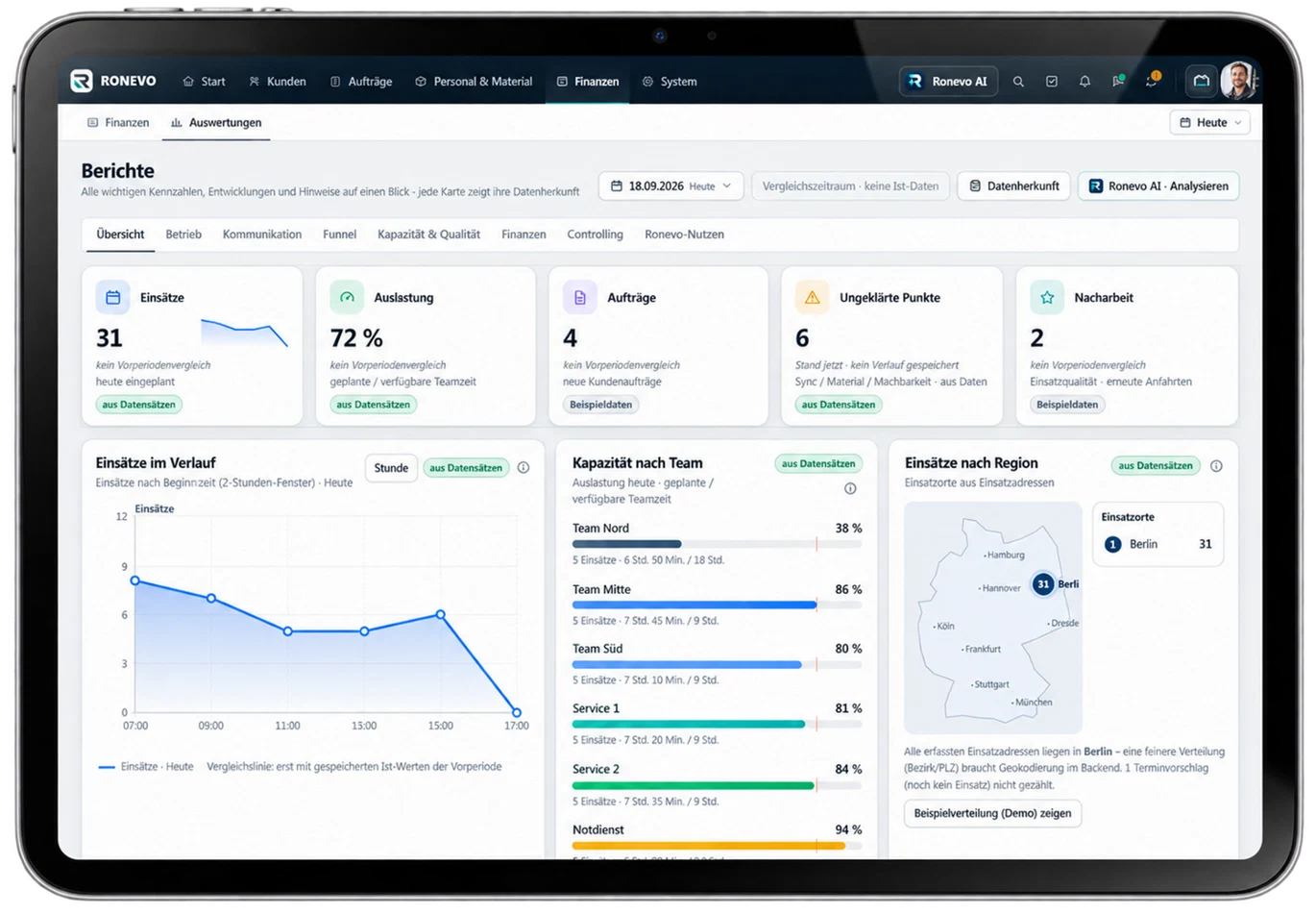Click Ronevo AI · Analysieren button
Image resolution: width=1316 pixels, height=914 pixels.
tap(1158, 186)
